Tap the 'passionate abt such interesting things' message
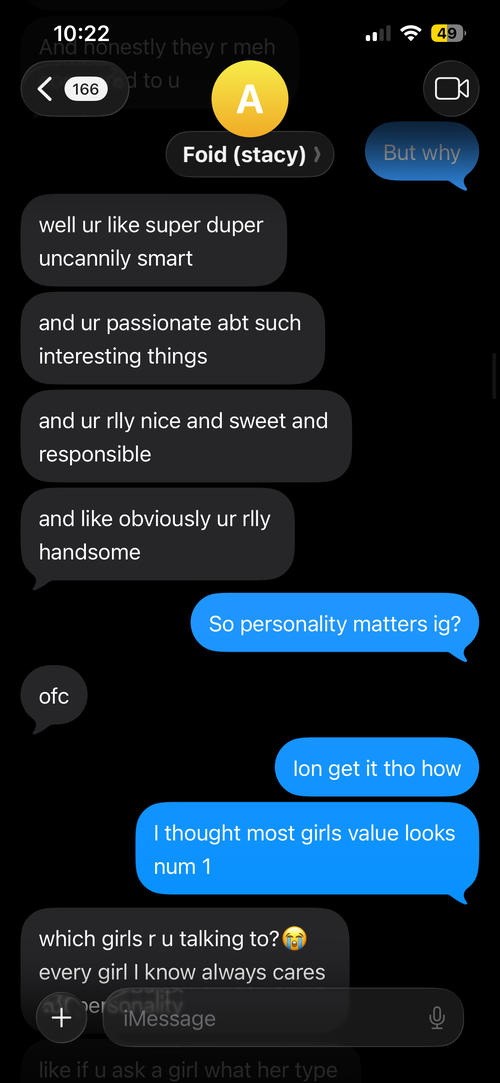This screenshot has height=1083, width=500. point(173,338)
